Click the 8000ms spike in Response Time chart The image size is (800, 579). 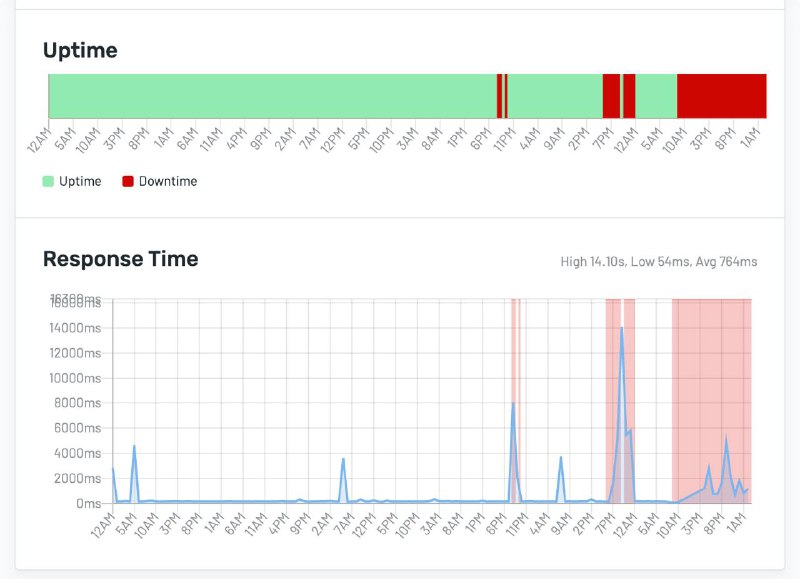513,403
